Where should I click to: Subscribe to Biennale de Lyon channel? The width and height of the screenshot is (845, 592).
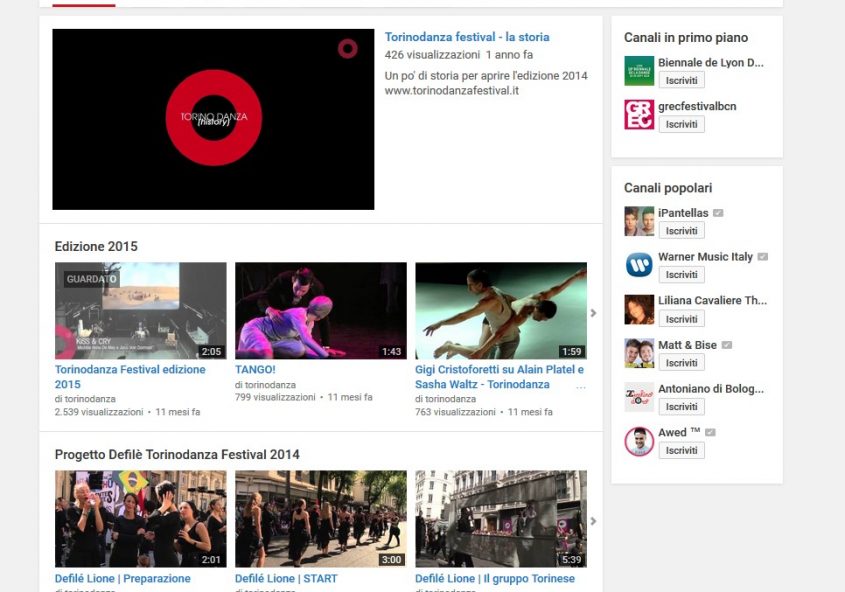[x=681, y=80]
